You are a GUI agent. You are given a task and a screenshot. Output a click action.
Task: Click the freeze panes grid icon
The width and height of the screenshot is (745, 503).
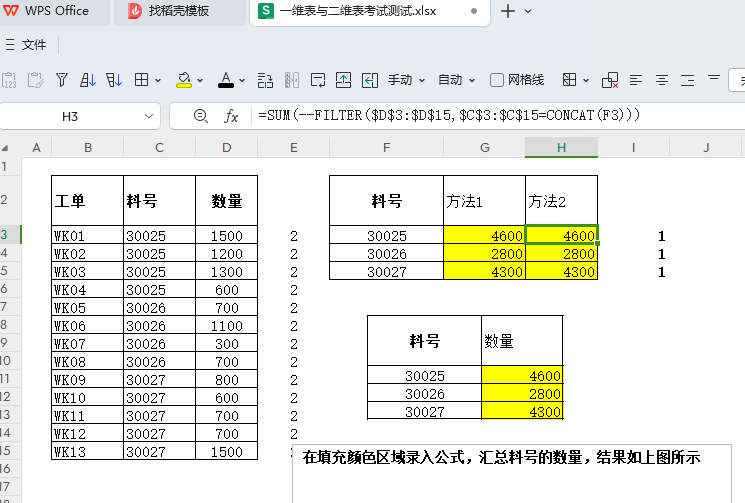pyautogui.click(x=569, y=80)
